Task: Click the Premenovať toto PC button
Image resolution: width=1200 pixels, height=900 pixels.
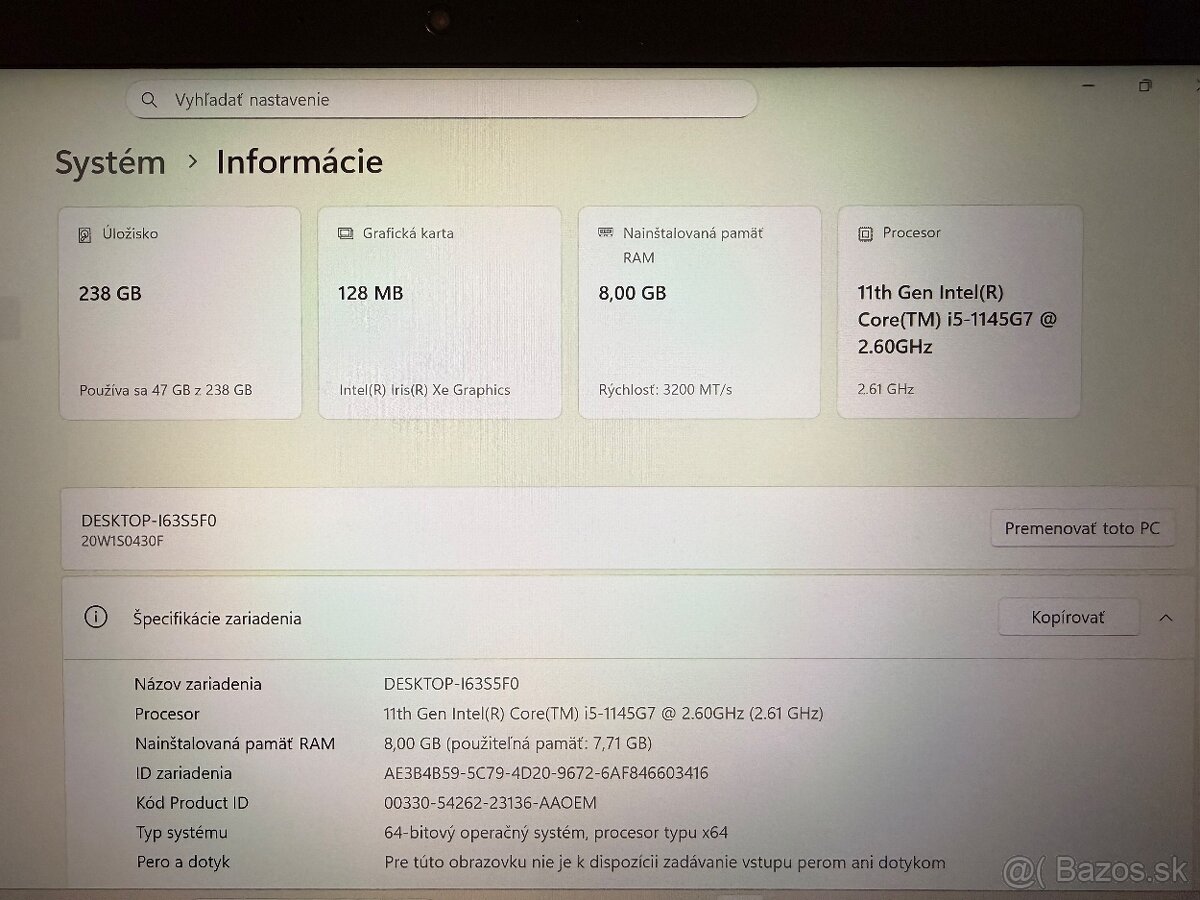Action: coord(1082,528)
